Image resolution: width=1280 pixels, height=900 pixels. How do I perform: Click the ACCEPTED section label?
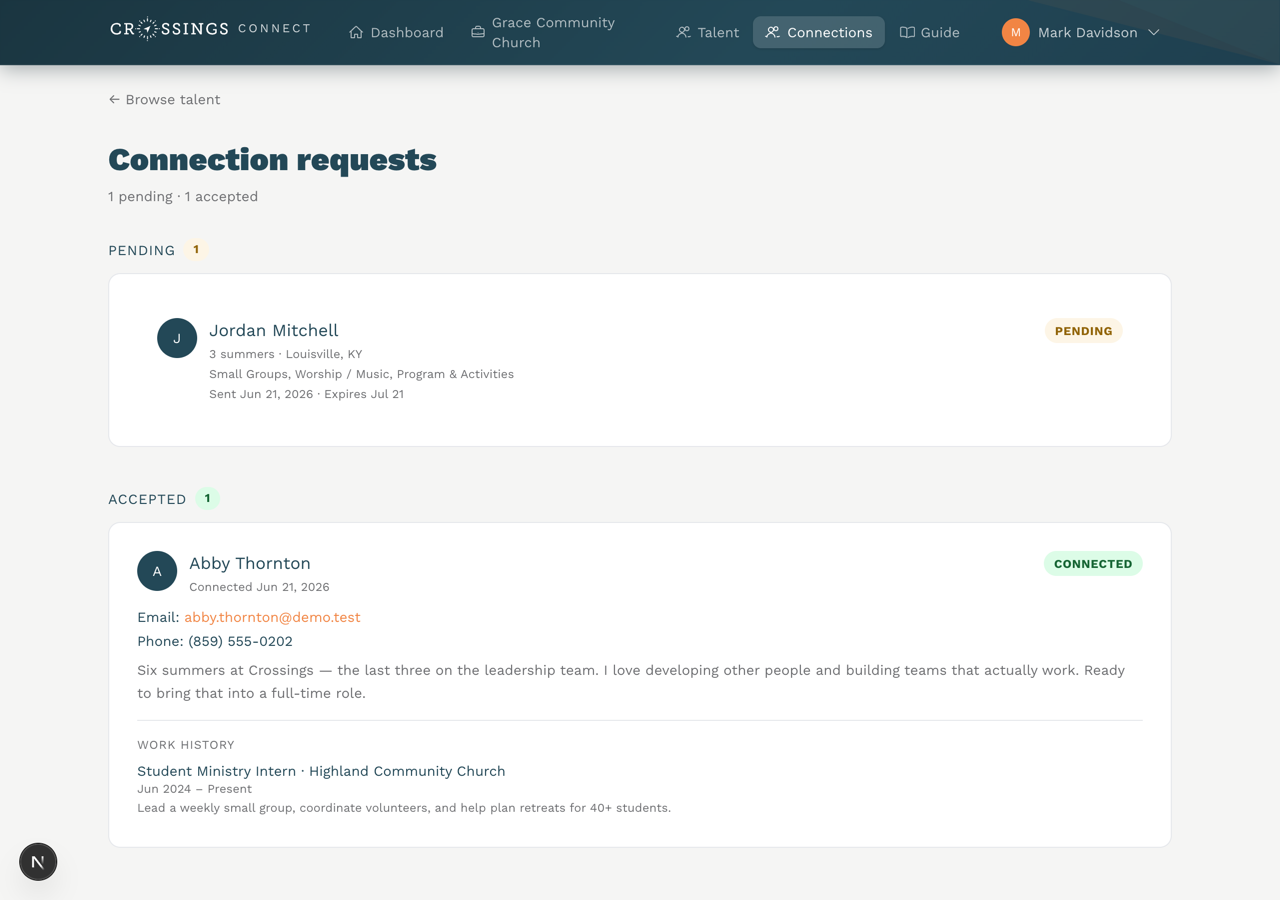pyautogui.click(x=147, y=499)
